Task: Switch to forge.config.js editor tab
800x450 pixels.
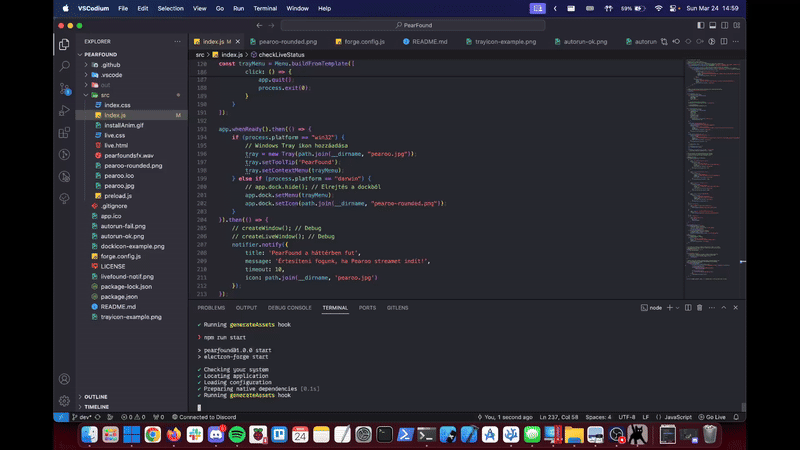Action: tap(360, 42)
